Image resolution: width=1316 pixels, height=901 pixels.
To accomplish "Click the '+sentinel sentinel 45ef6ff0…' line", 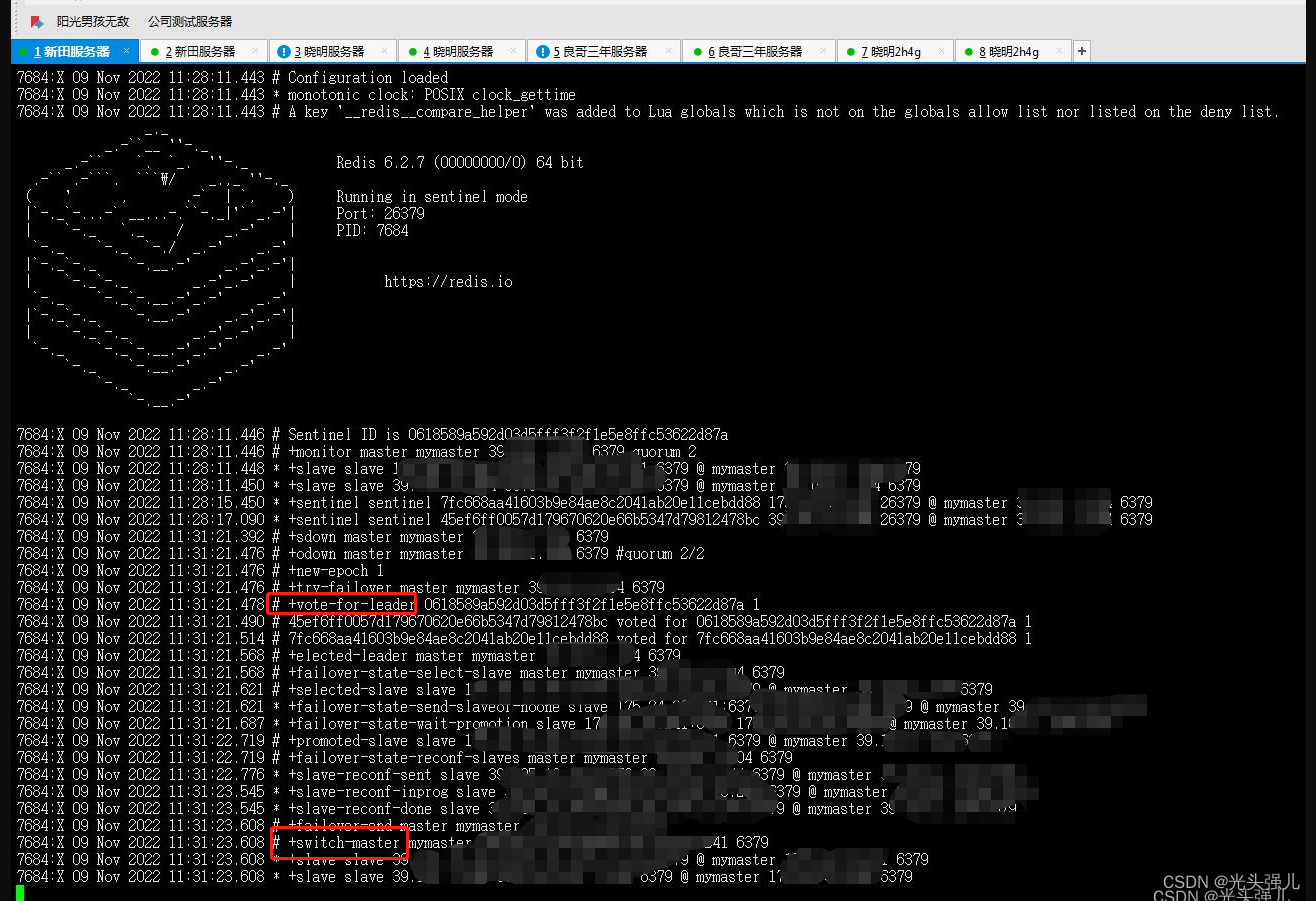I will point(584,519).
